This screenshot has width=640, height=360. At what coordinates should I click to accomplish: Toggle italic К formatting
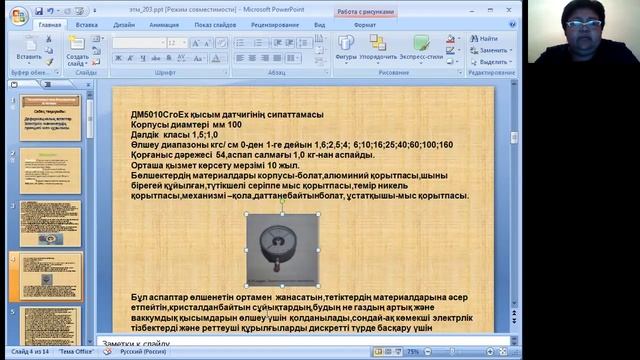tap(131, 58)
